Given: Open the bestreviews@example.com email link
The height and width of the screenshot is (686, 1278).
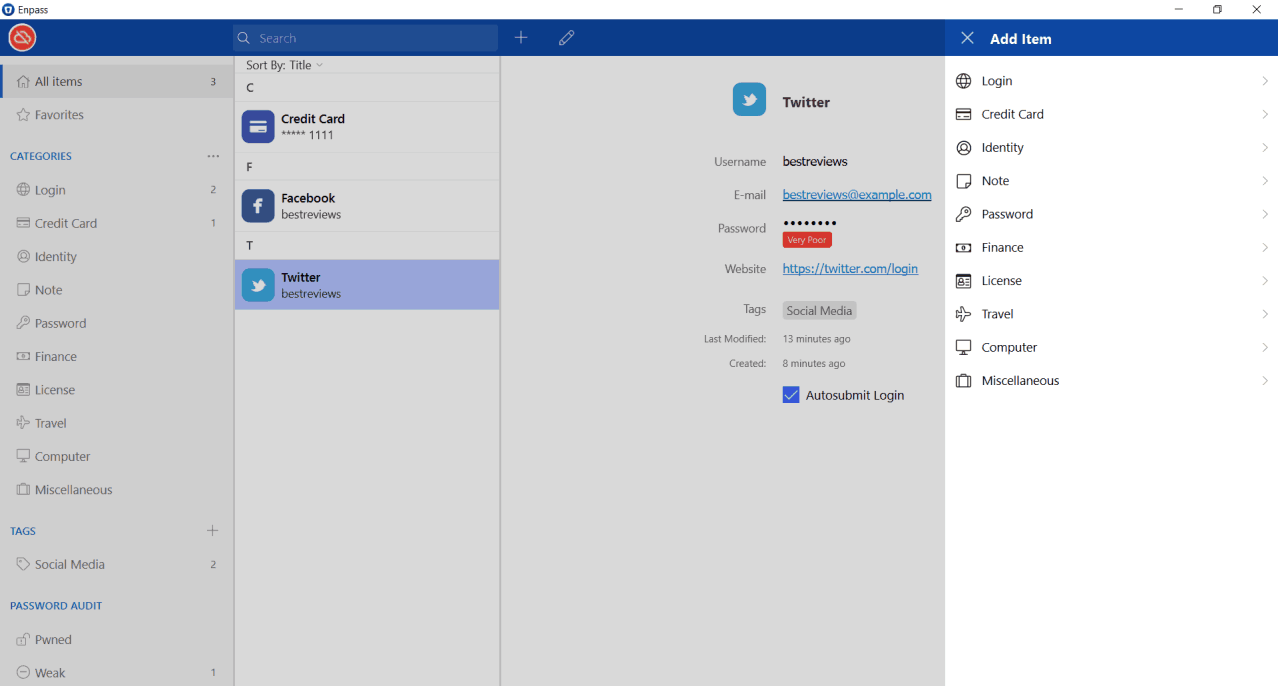Looking at the screenshot, I should [x=856, y=195].
